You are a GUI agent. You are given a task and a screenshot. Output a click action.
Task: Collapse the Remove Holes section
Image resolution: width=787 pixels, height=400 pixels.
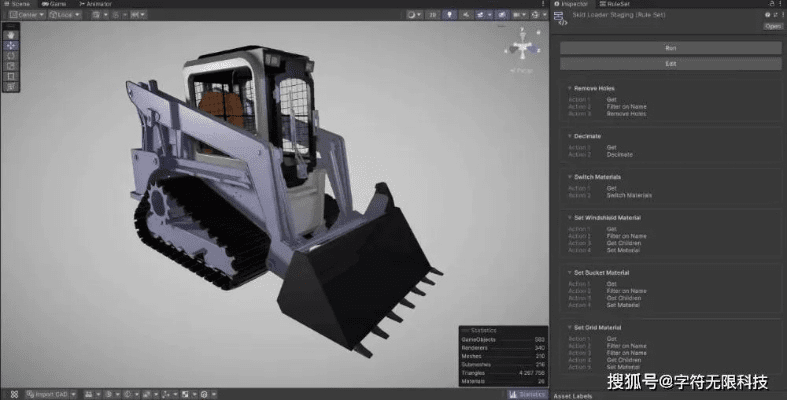(569, 89)
